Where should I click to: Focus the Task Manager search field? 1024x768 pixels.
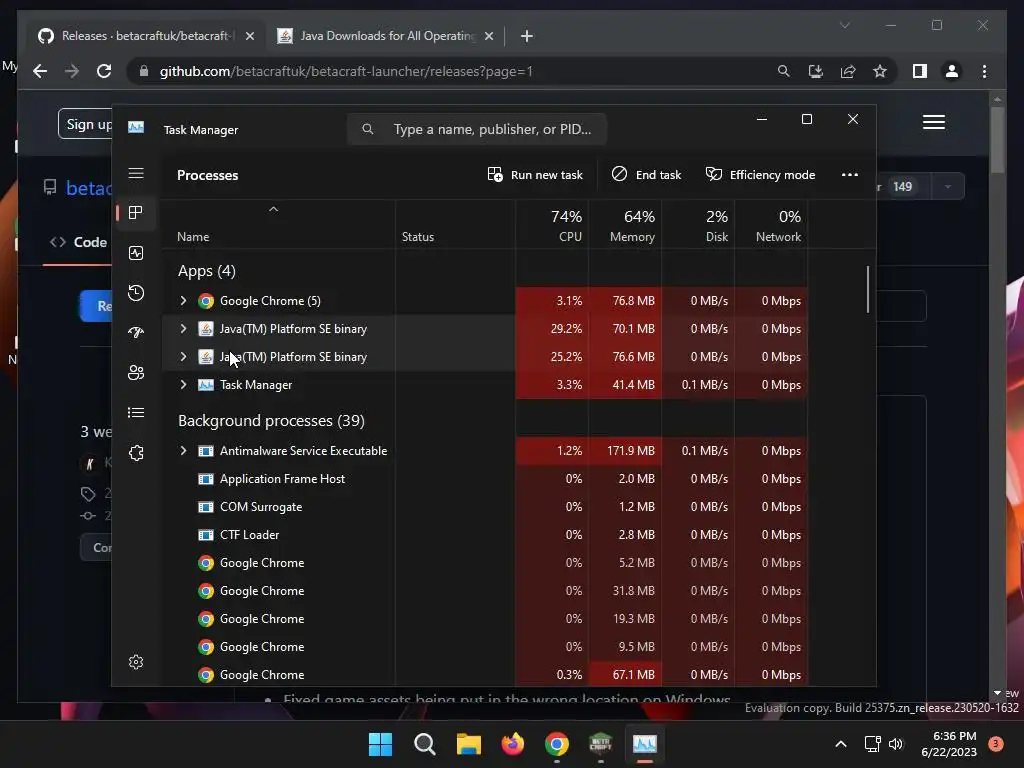coord(477,129)
